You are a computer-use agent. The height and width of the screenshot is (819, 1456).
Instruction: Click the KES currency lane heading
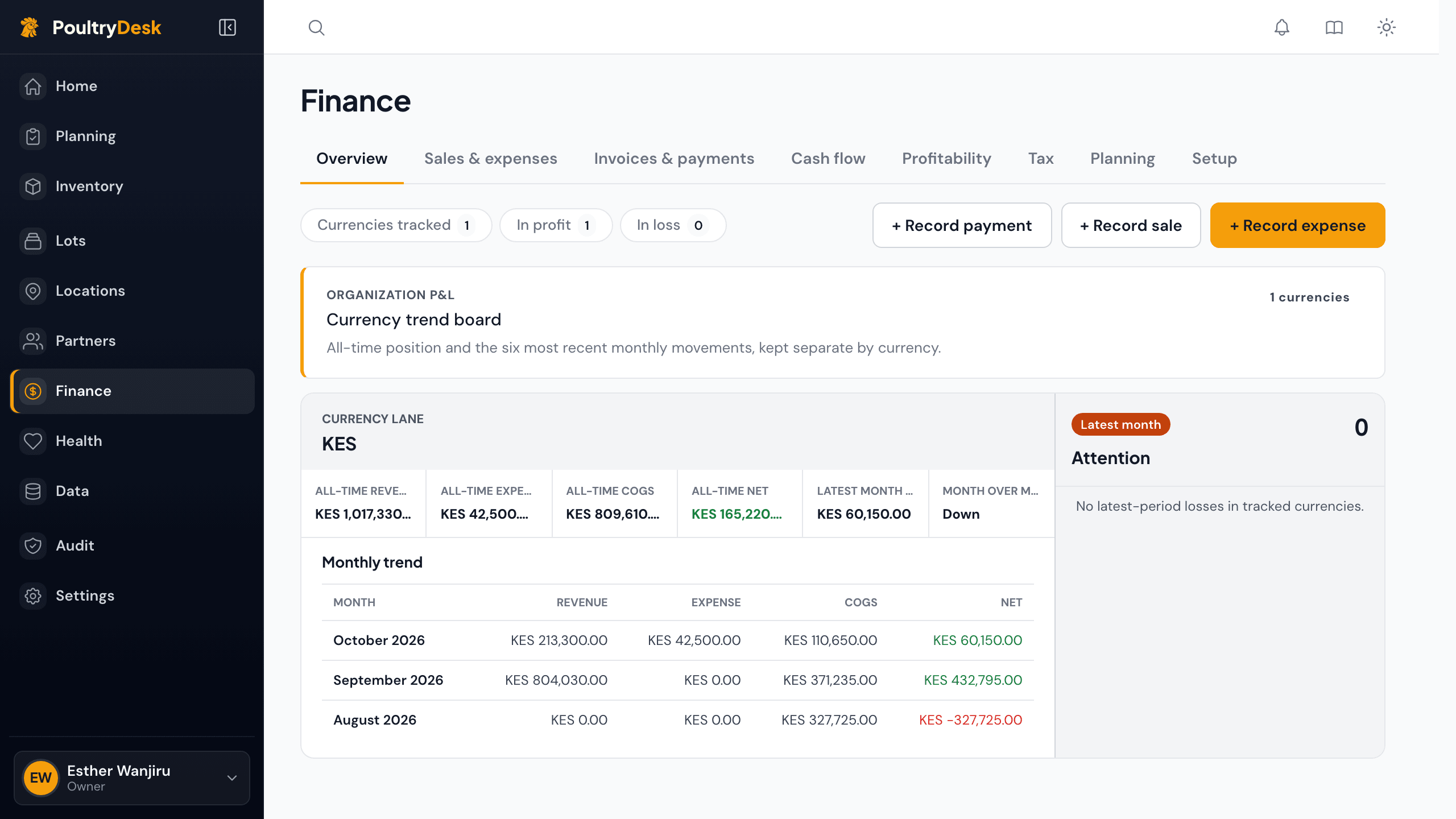coord(339,444)
